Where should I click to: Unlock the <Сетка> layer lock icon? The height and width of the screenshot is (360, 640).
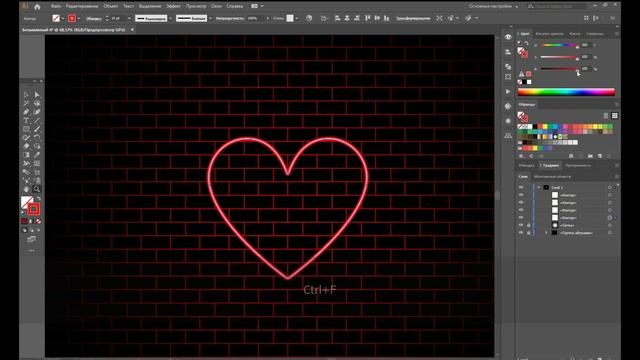point(529,225)
